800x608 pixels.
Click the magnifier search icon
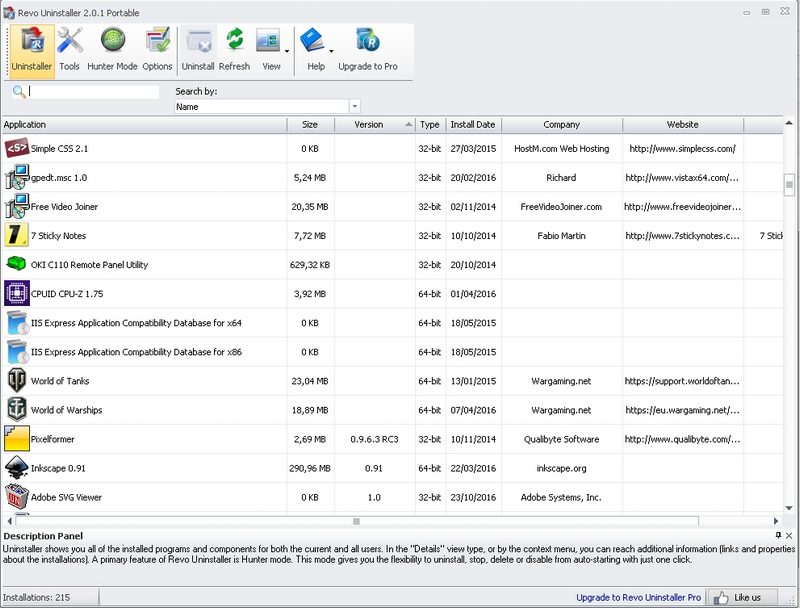19,92
